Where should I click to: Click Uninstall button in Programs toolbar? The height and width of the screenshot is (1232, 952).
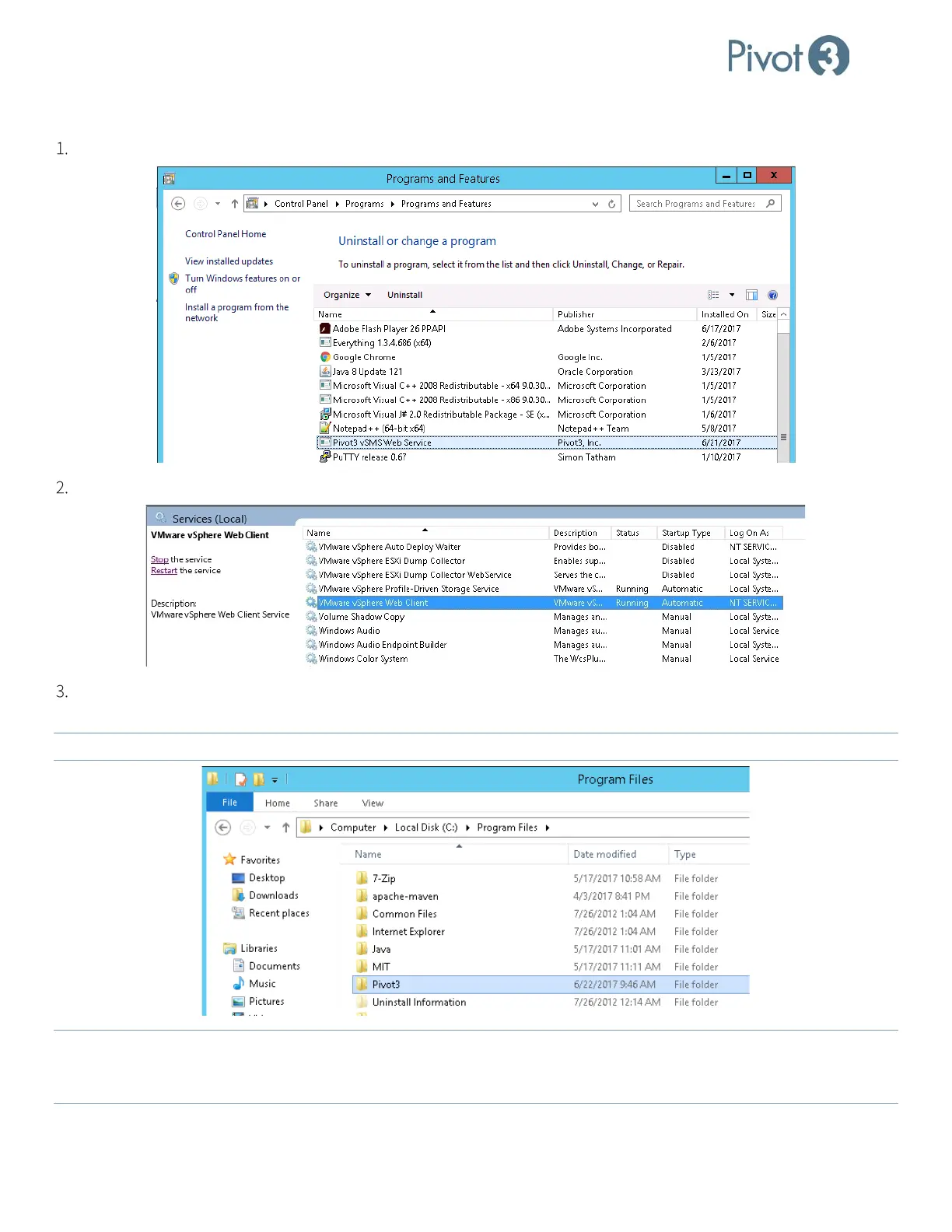pos(404,295)
